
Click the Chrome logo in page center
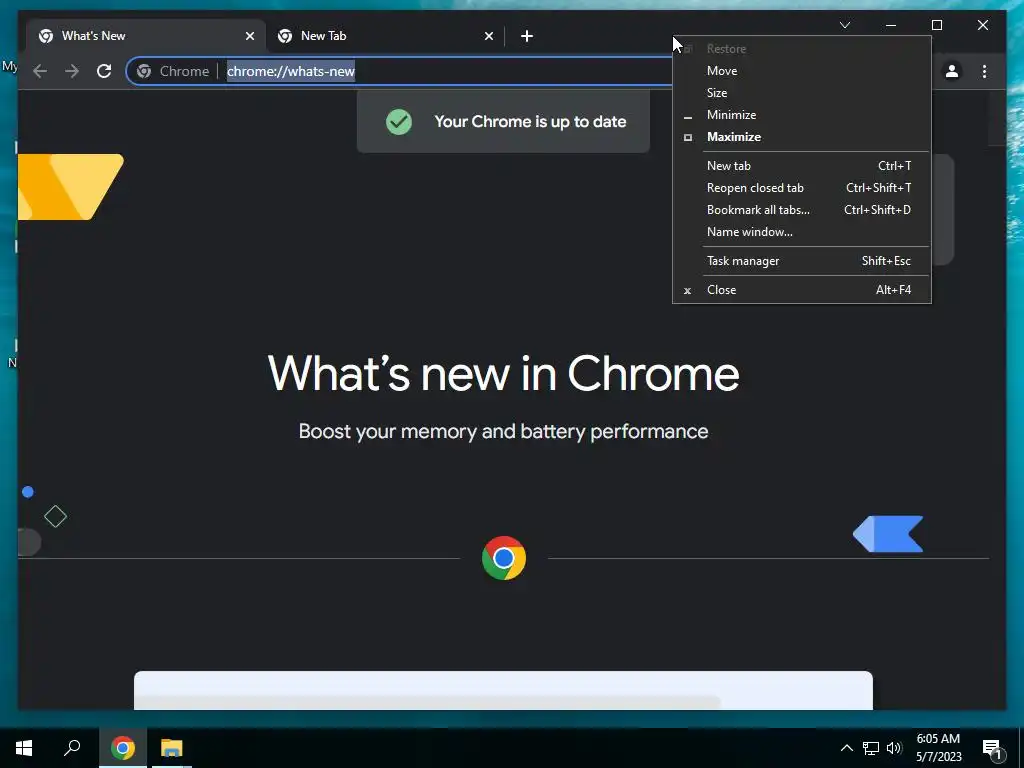point(504,558)
